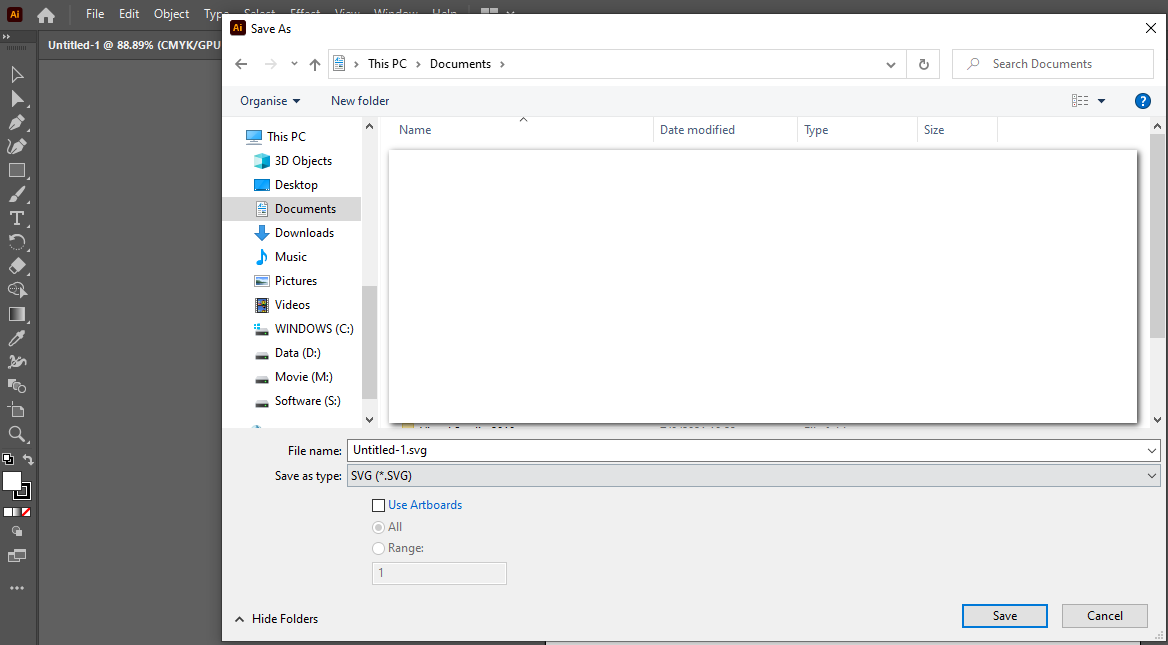
Task: Change the screen mode
Action: (x=16, y=556)
